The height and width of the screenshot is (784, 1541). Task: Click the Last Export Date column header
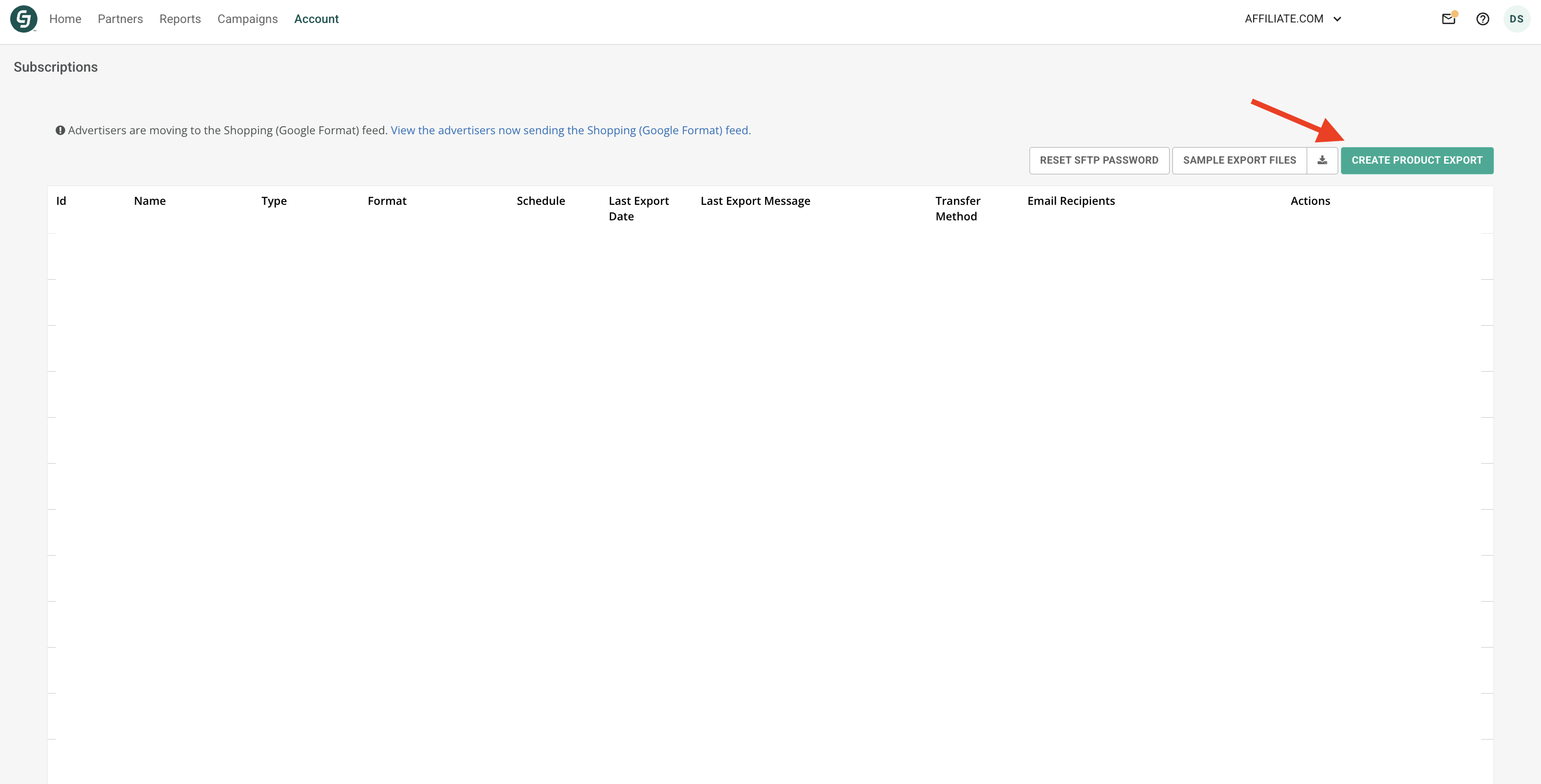pos(638,209)
